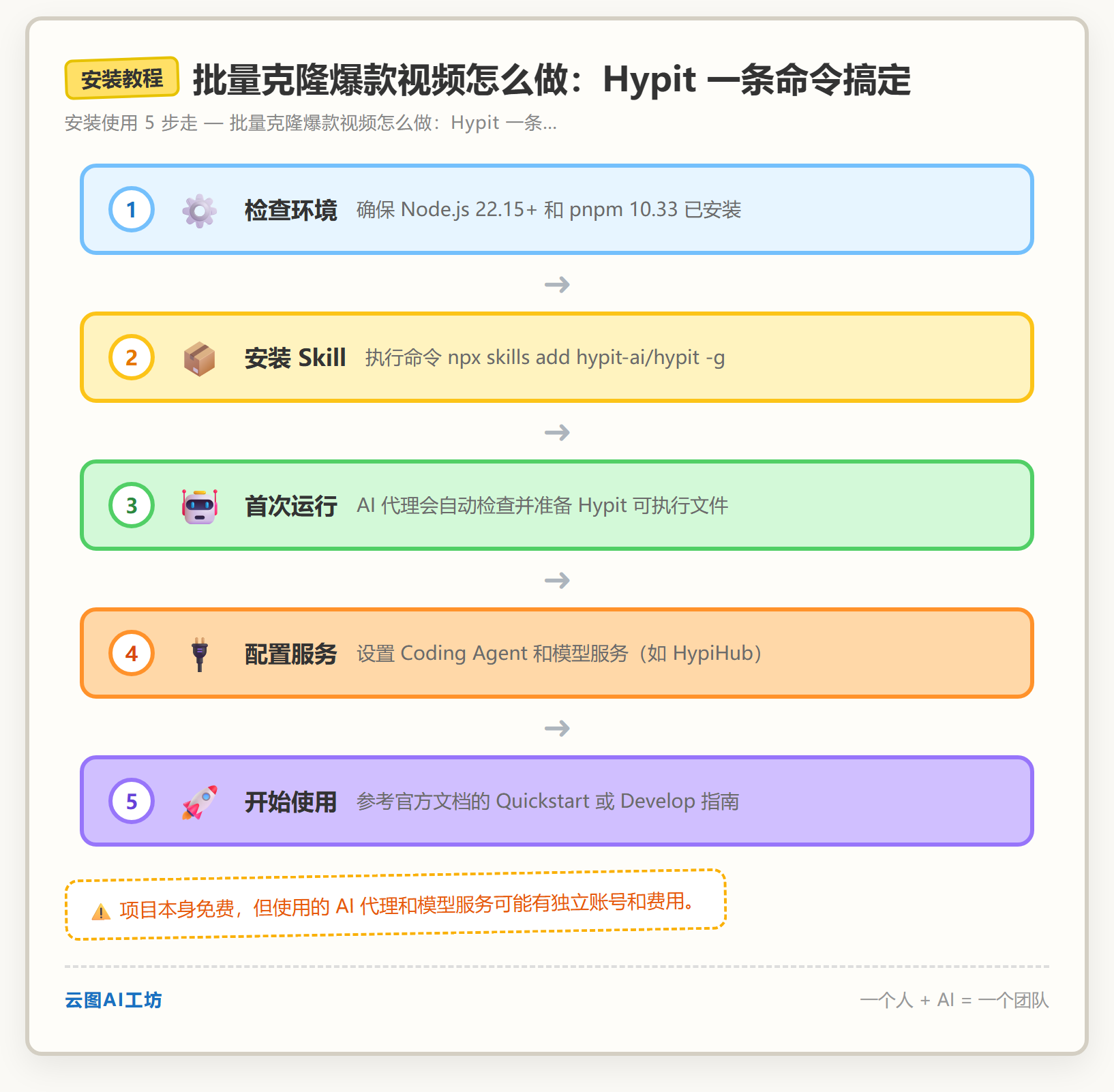Click the text 设置 Coding Agent 和模型服务

(492, 654)
